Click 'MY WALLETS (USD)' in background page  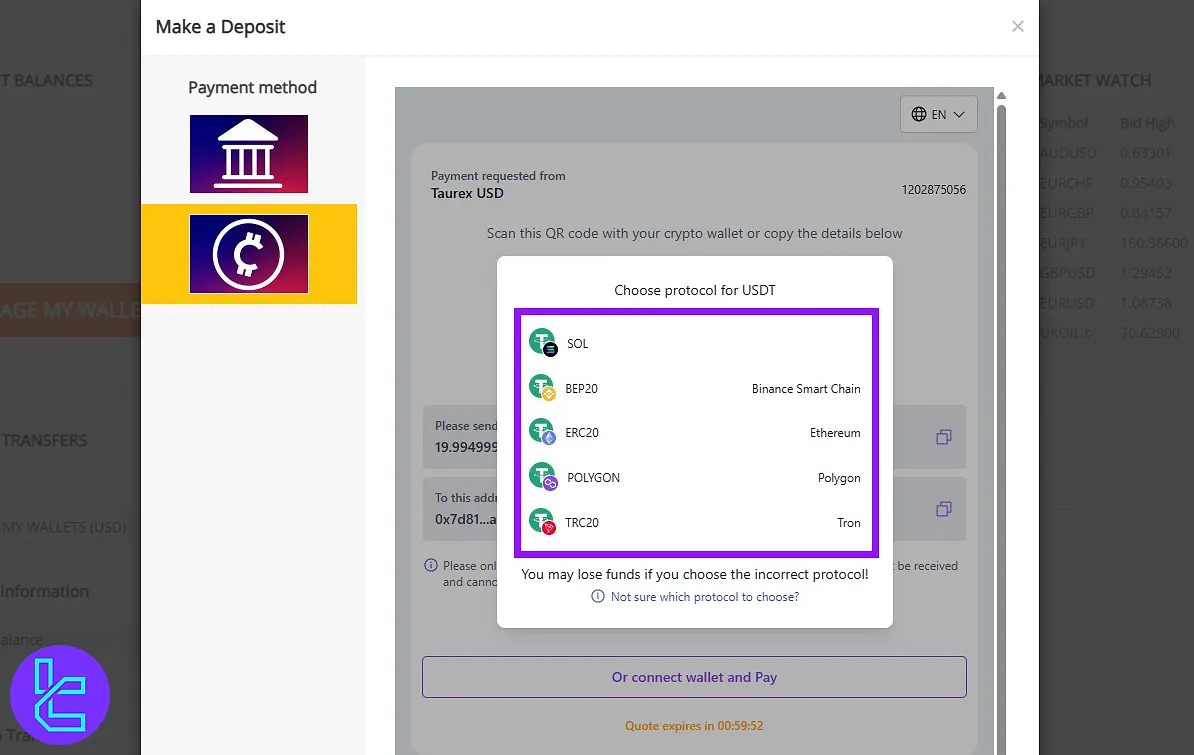(64, 526)
